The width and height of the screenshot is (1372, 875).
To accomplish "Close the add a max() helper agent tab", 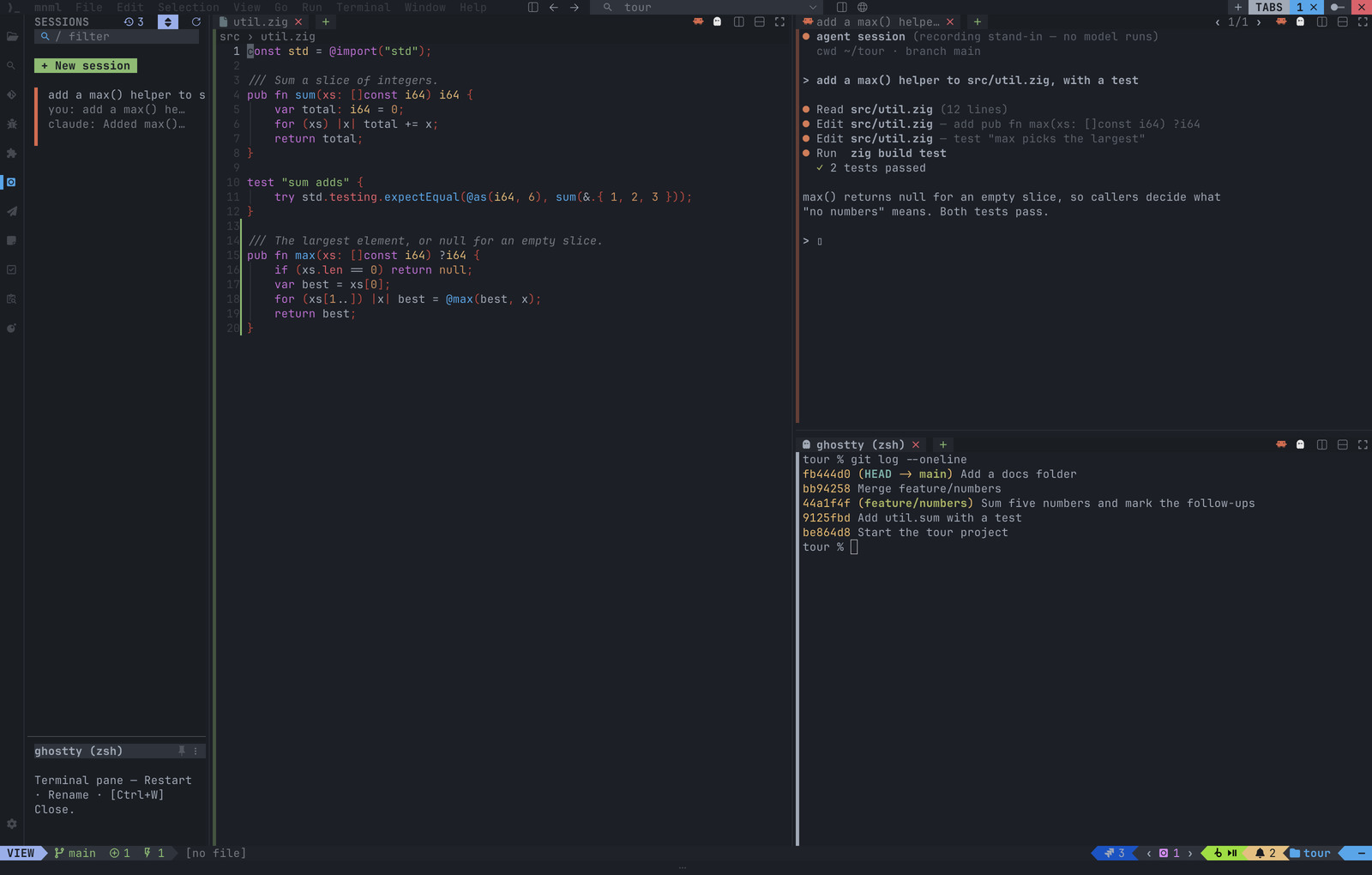I will (x=950, y=21).
